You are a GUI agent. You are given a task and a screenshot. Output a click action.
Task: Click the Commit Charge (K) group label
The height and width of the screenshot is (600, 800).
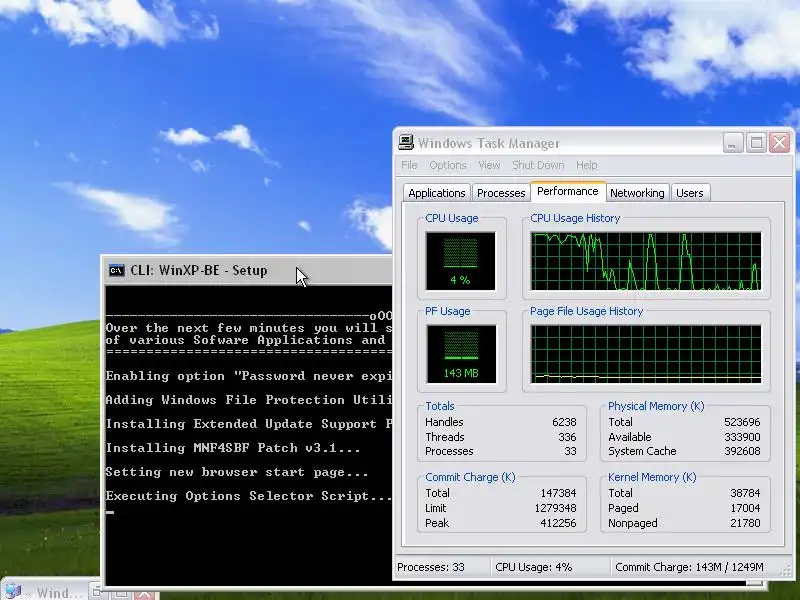coord(470,477)
